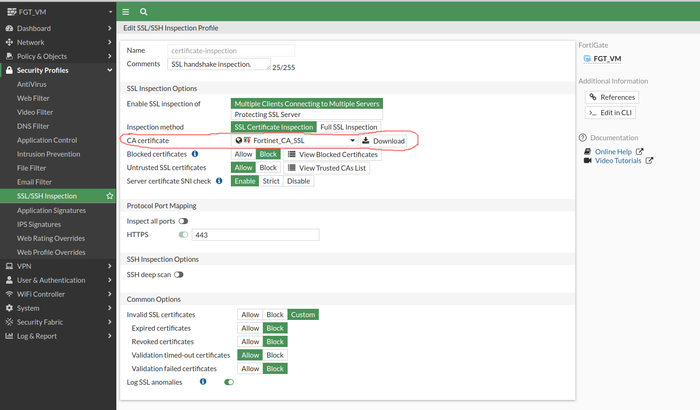Viewport: 700px width, 410px height.
Task: Toggle the HTTPS protocol switch
Action: pyautogui.click(x=183, y=234)
